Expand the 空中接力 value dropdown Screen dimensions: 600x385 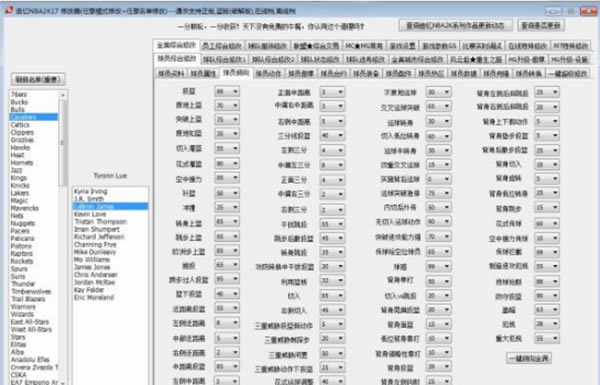tap(227, 178)
